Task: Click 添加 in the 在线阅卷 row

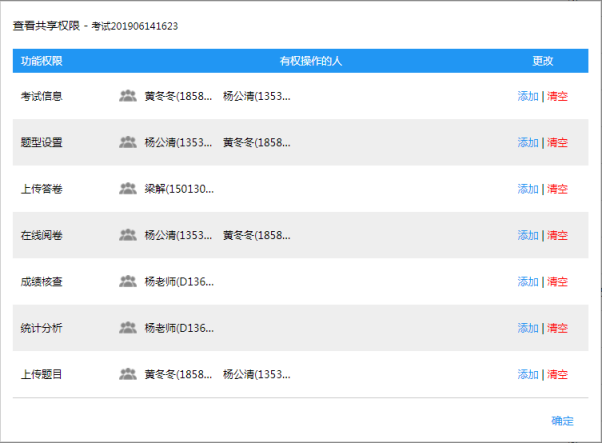Action: (527, 235)
